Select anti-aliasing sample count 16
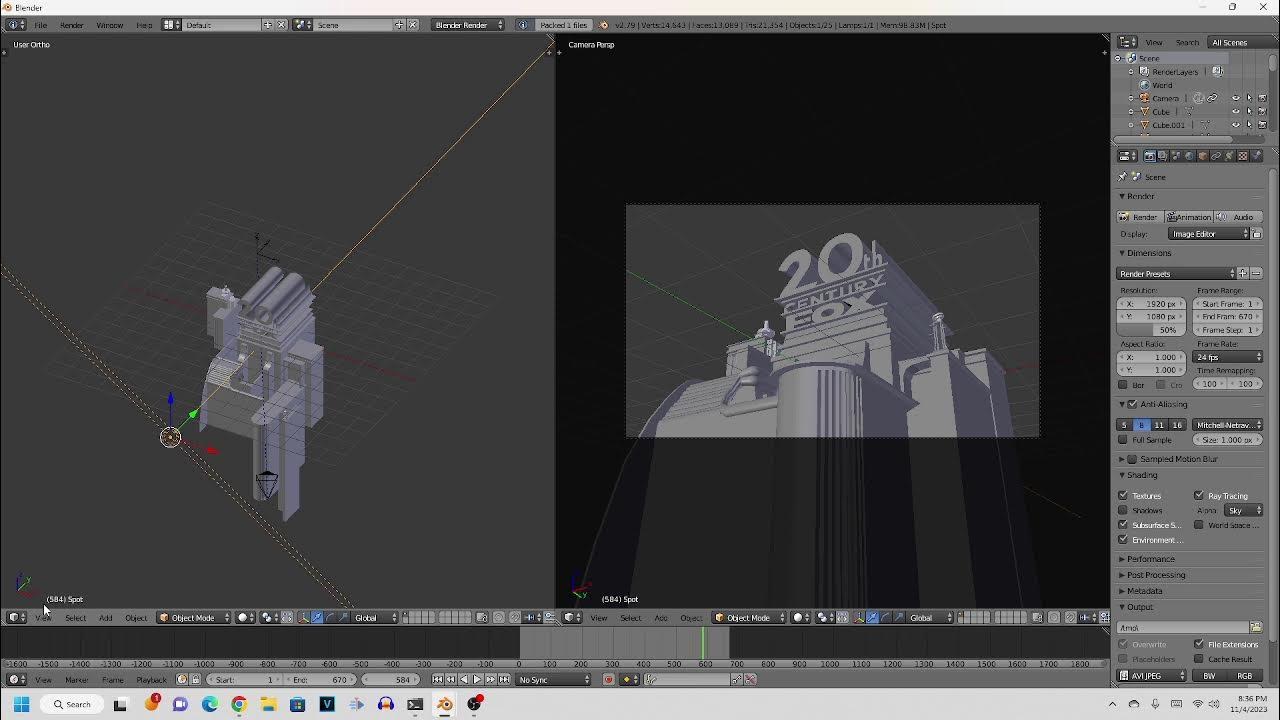Viewport: 1280px width, 720px height. click(1177, 425)
